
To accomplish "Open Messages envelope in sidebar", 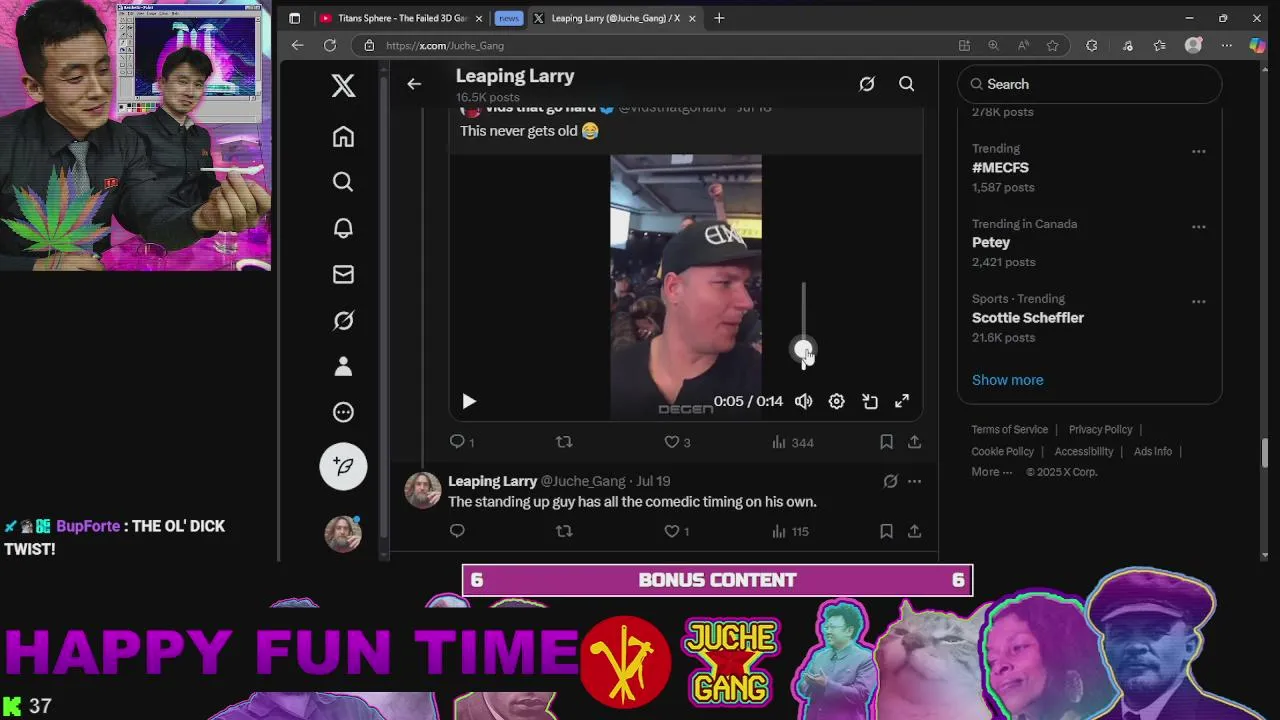I will (x=343, y=274).
